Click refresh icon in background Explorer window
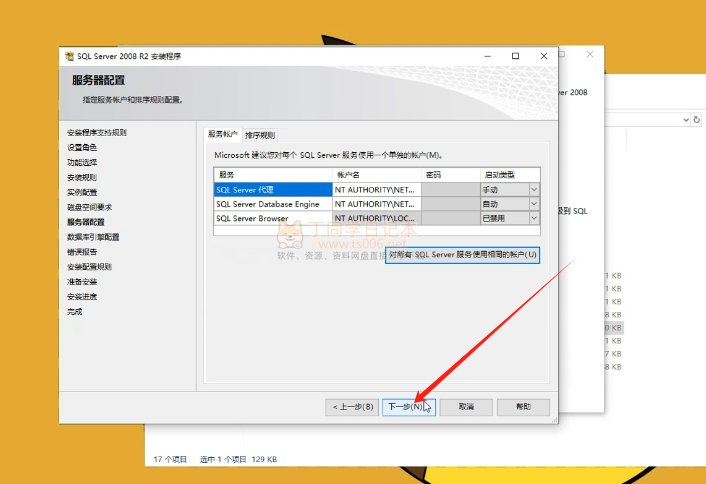706x484 pixels. click(x=697, y=120)
